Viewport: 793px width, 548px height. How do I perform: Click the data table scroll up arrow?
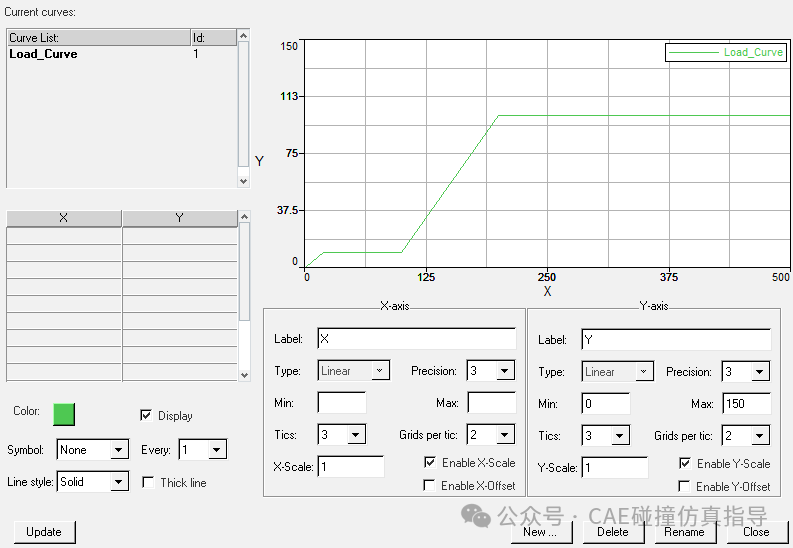tap(244, 216)
